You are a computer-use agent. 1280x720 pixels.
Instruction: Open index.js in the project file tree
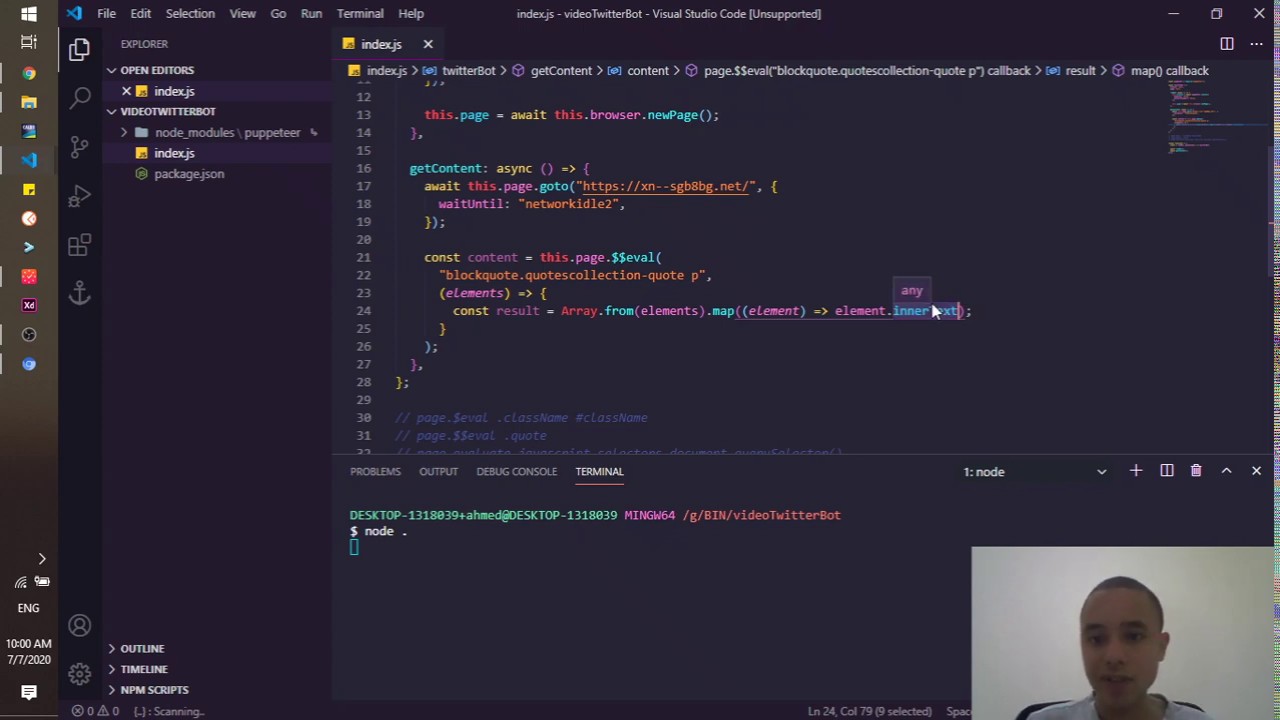pyautogui.click(x=174, y=153)
